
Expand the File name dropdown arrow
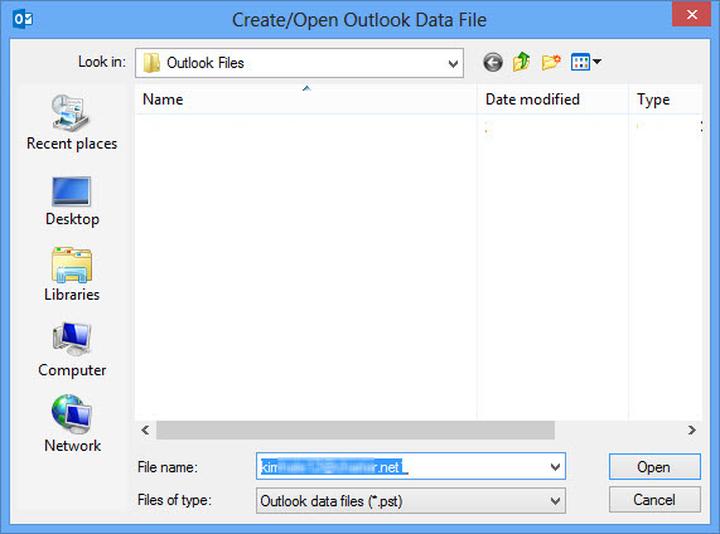(x=555, y=467)
